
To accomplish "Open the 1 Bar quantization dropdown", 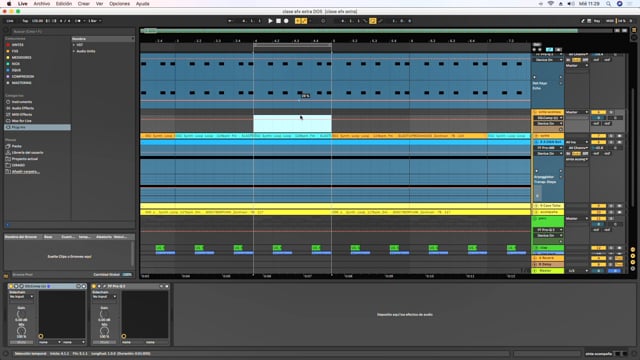I will coord(94,21).
